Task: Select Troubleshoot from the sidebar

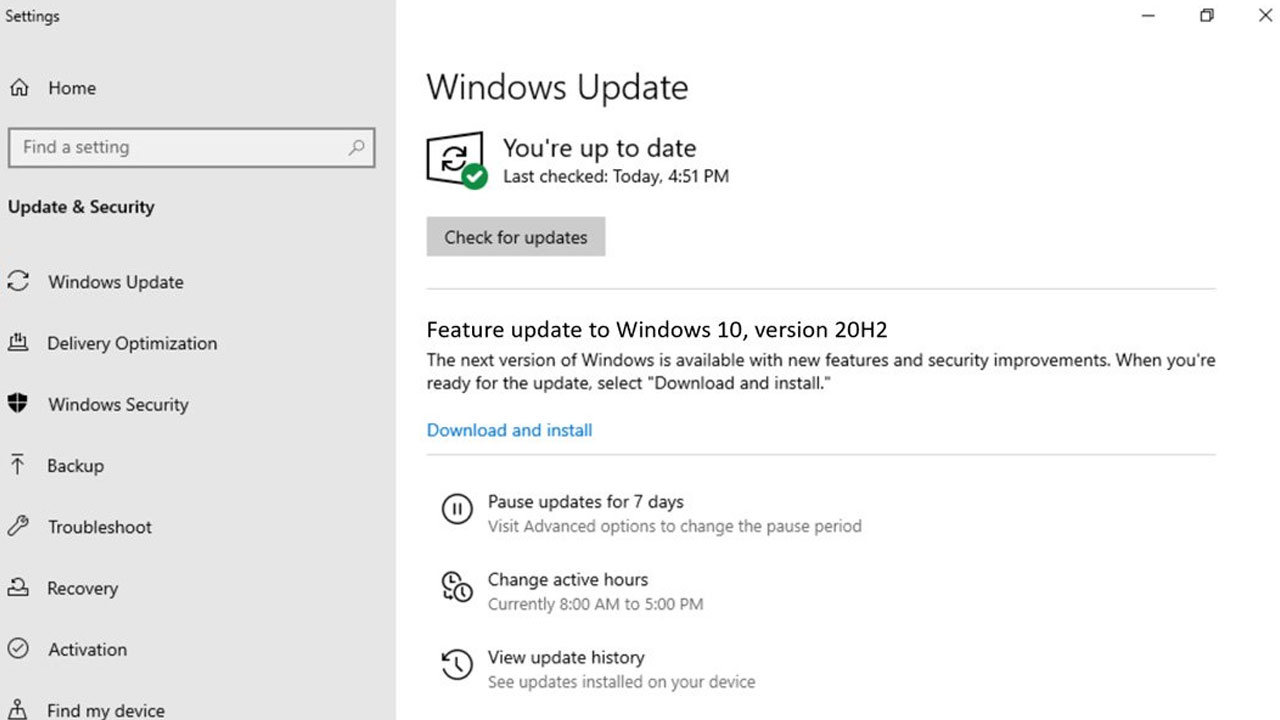Action: click(x=98, y=527)
